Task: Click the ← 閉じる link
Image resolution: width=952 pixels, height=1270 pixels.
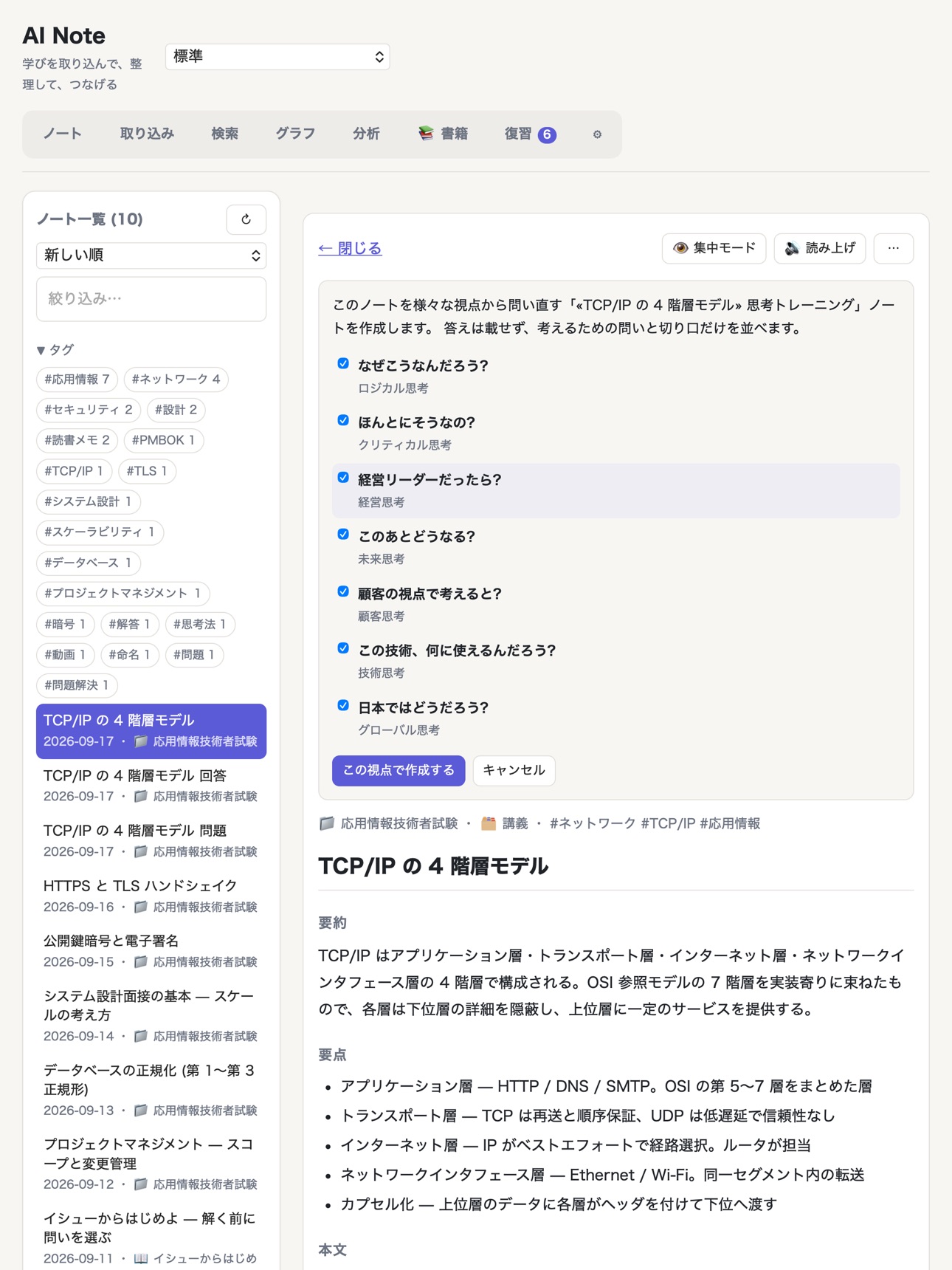Action: pos(350,248)
